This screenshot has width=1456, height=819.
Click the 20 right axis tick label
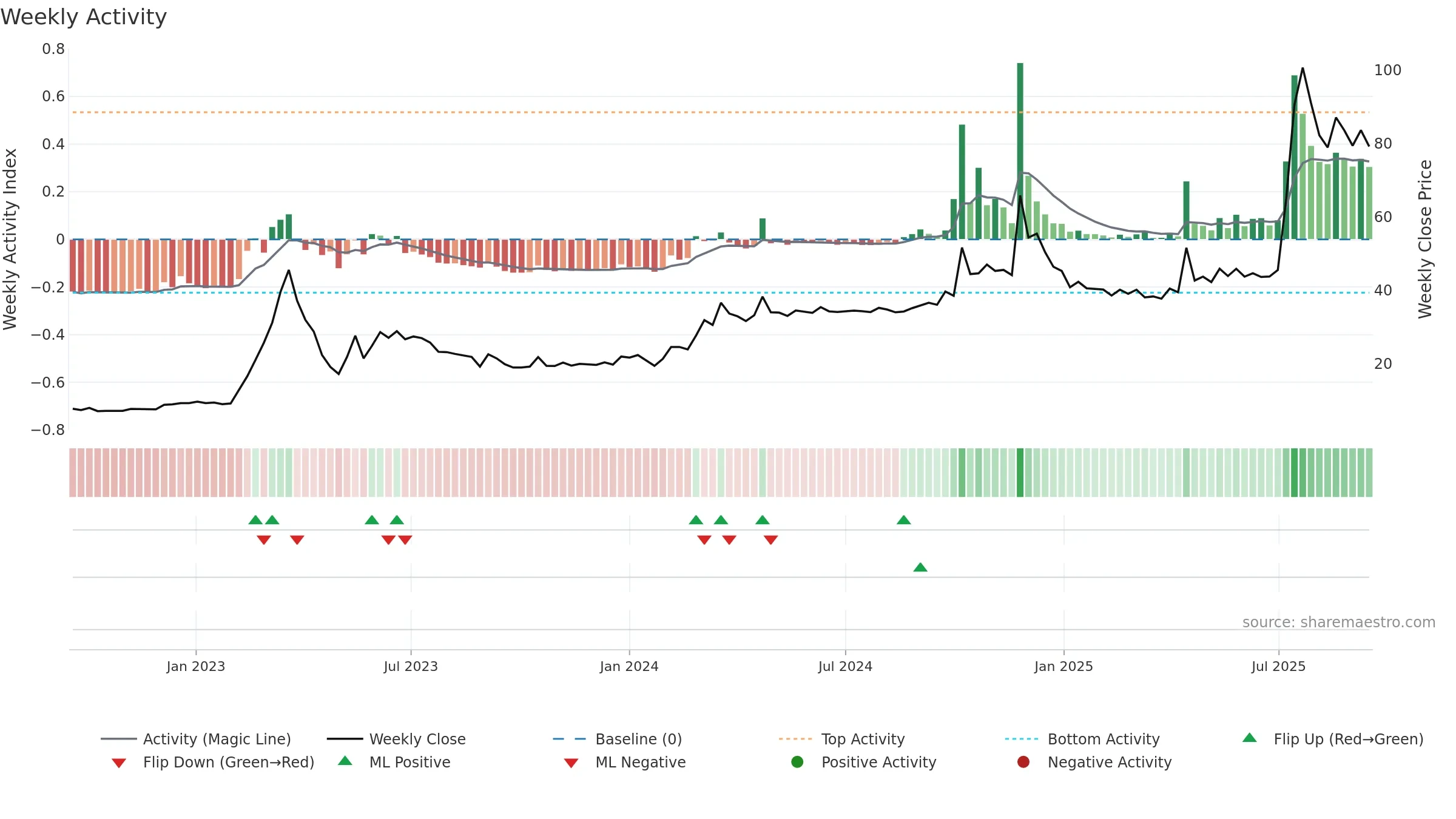(1383, 364)
